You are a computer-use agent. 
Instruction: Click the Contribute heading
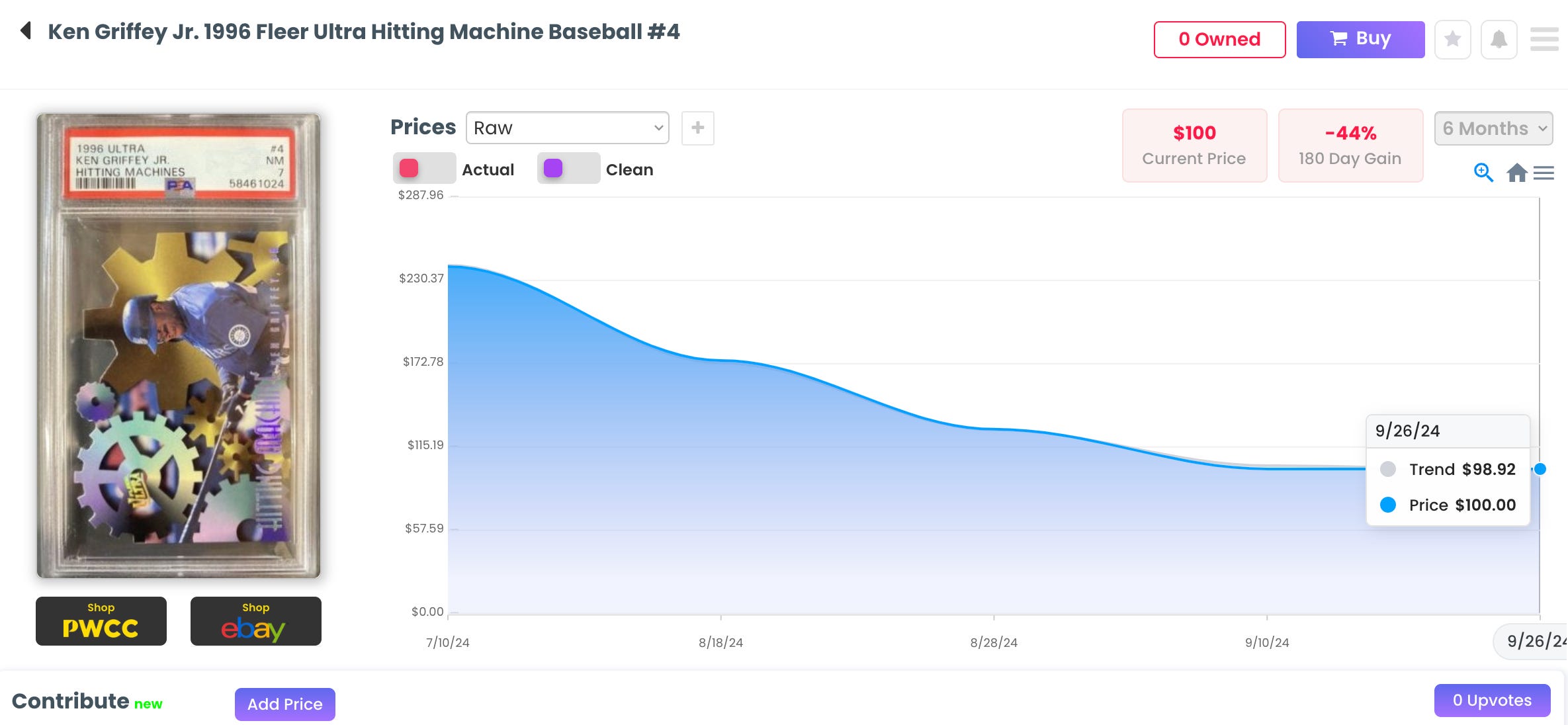[x=71, y=701]
